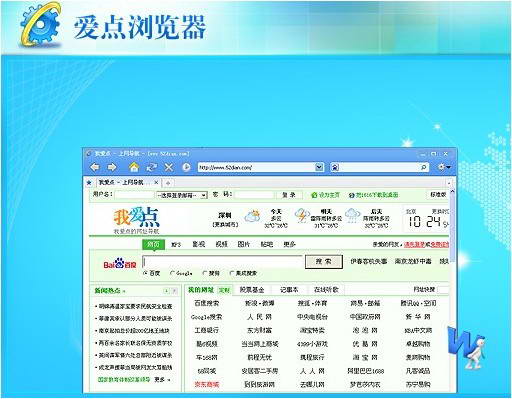
Task: Focus the address bar URL field
Action: pos(256,167)
